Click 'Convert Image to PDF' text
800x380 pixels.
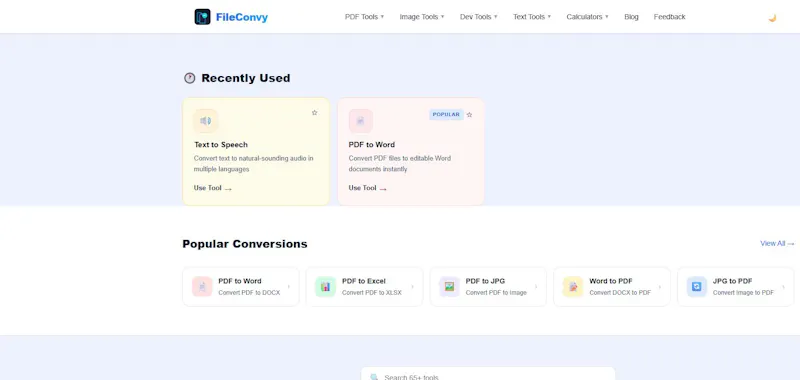click(743, 293)
